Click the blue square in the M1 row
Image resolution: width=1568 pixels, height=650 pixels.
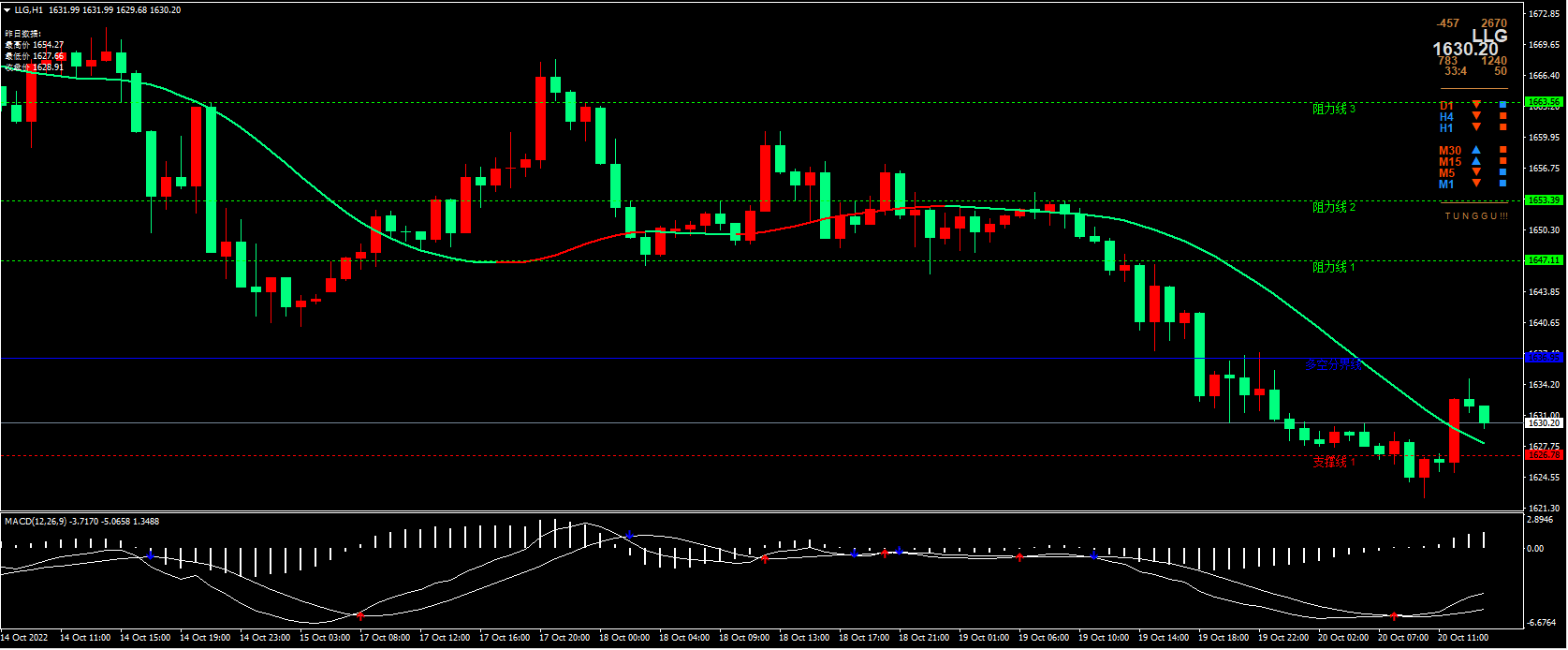point(1503,184)
